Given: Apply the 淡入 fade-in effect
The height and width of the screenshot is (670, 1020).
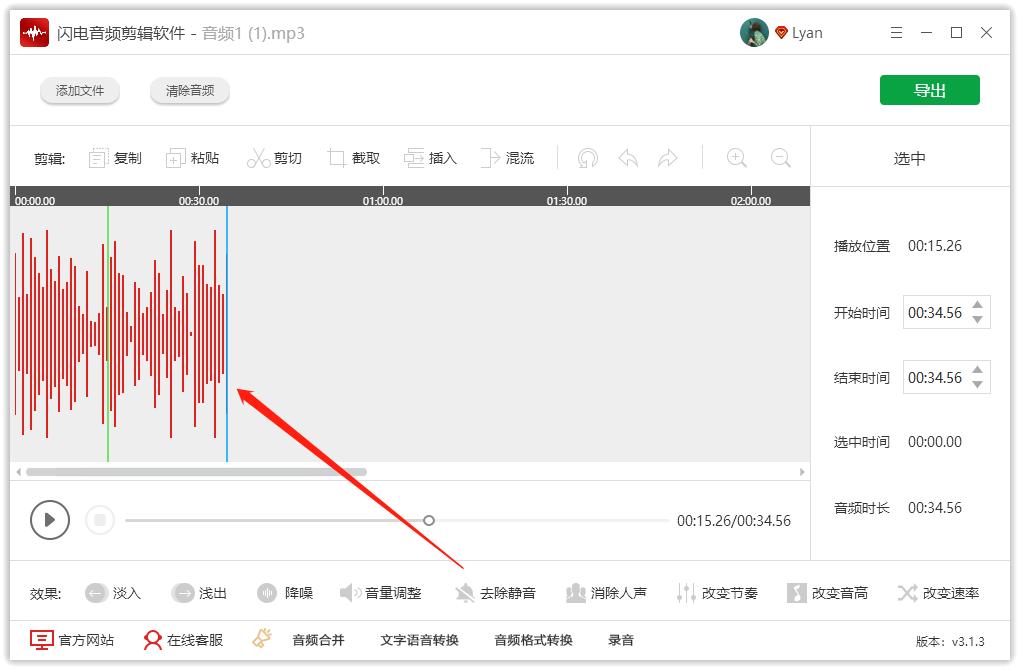Looking at the screenshot, I should [113, 592].
